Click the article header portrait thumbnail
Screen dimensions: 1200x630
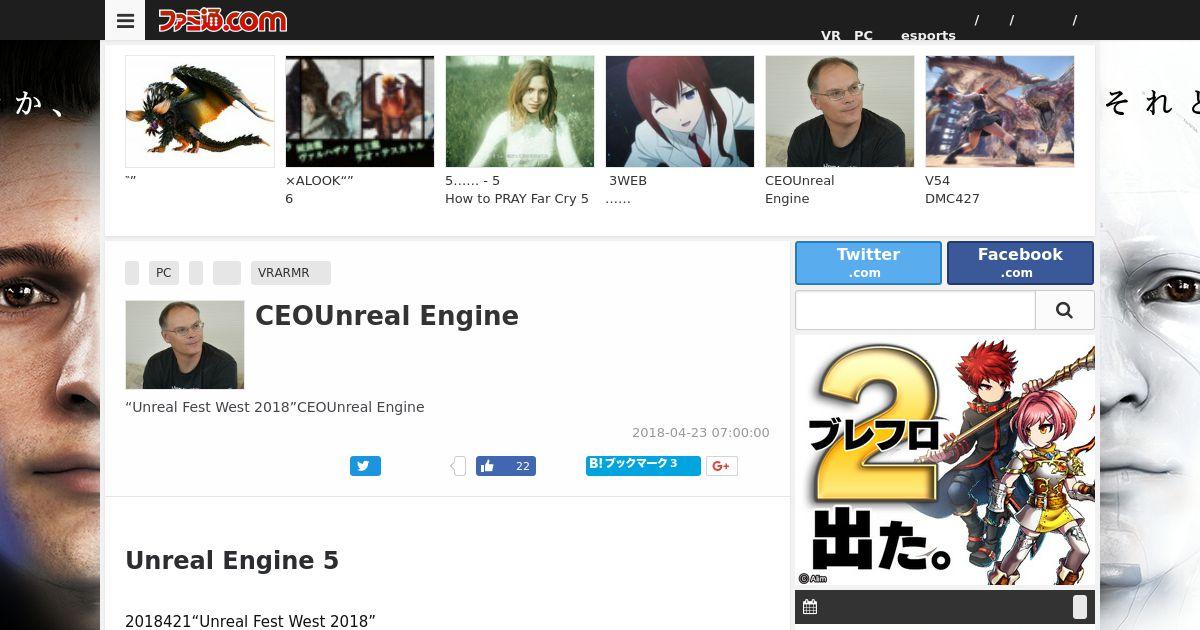pyautogui.click(x=185, y=345)
